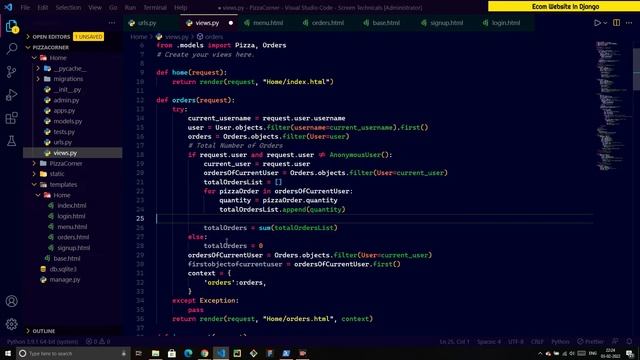640x360 pixels.
Task: Open the Edit menu
Action: [x=42, y=7]
